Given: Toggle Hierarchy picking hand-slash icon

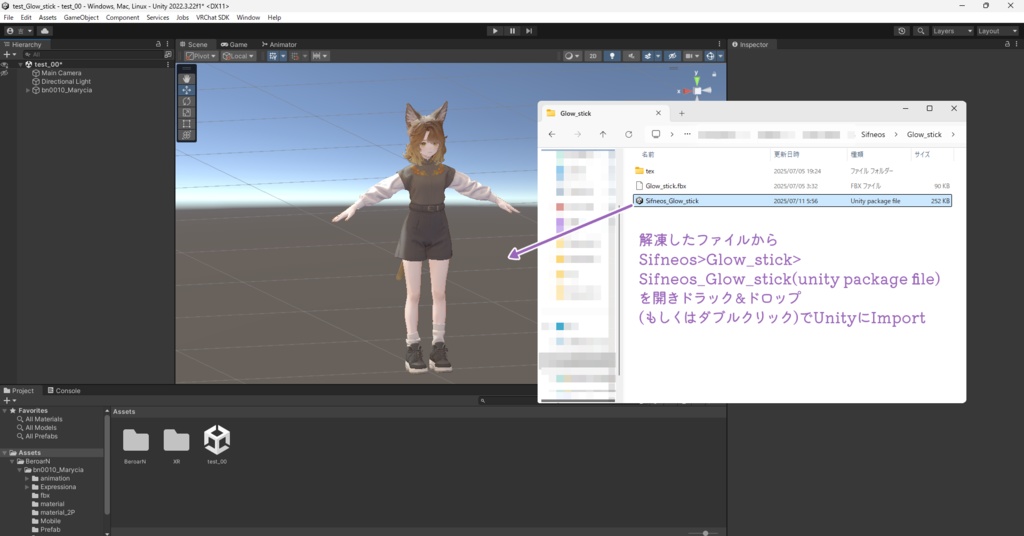Looking at the screenshot, I should [x=5, y=73].
